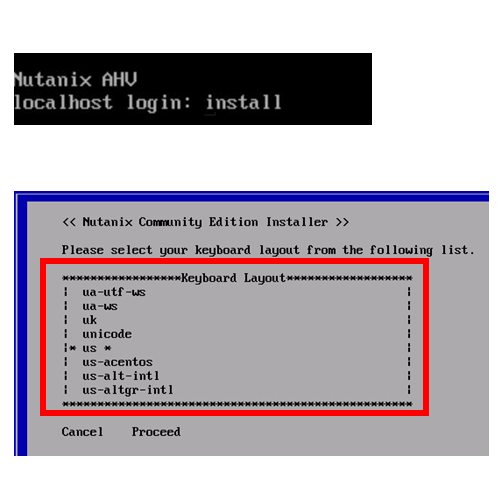Click the right-side border of layout list

coord(409,341)
